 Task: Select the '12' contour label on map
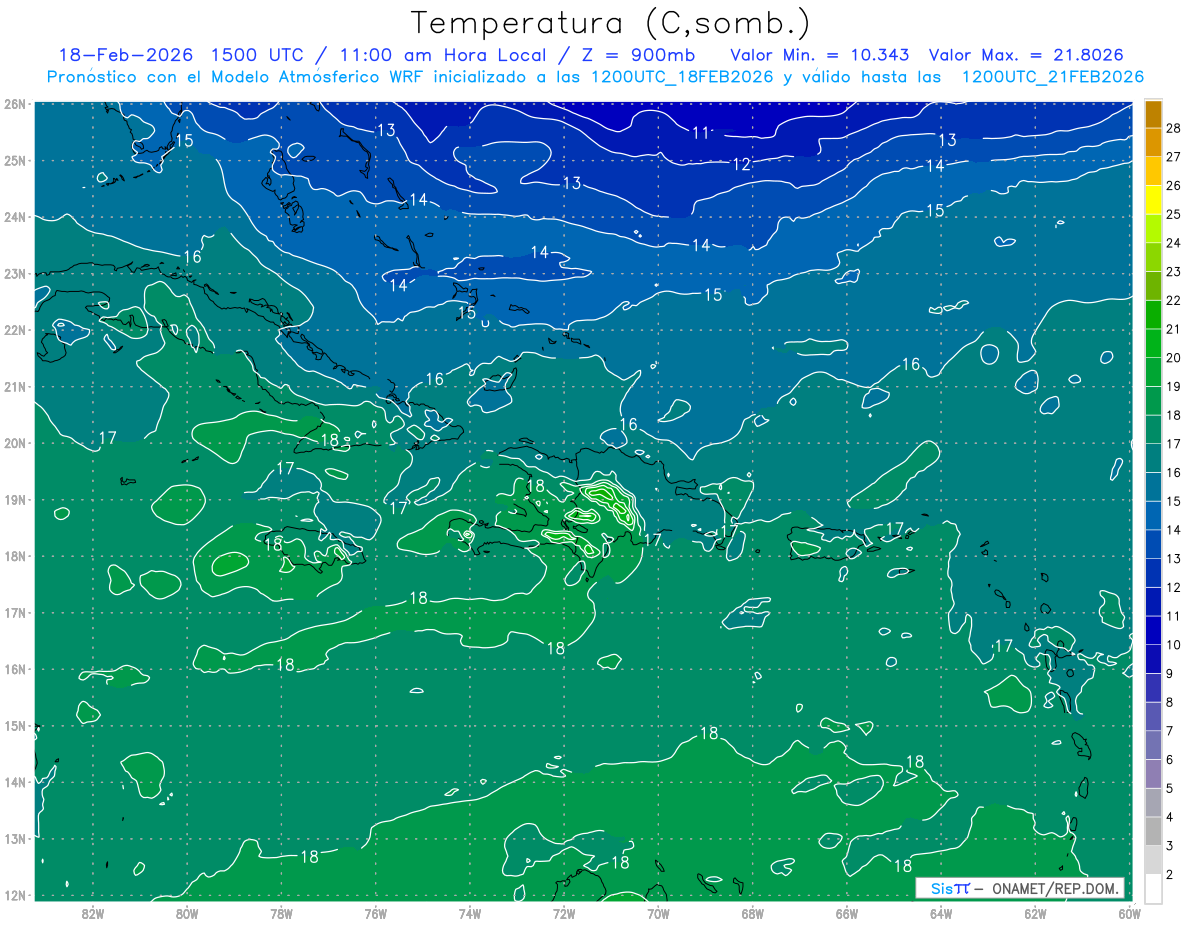pos(741,164)
